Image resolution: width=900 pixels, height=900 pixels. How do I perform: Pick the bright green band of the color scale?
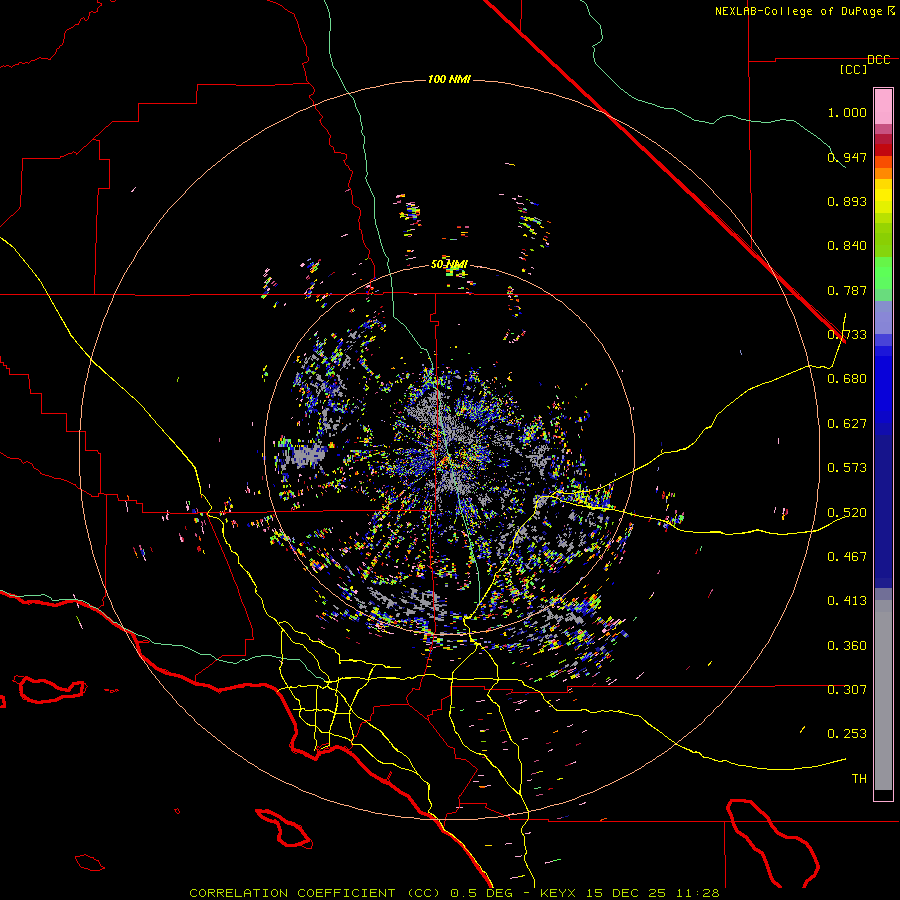pyautogui.click(x=883, y=273)
